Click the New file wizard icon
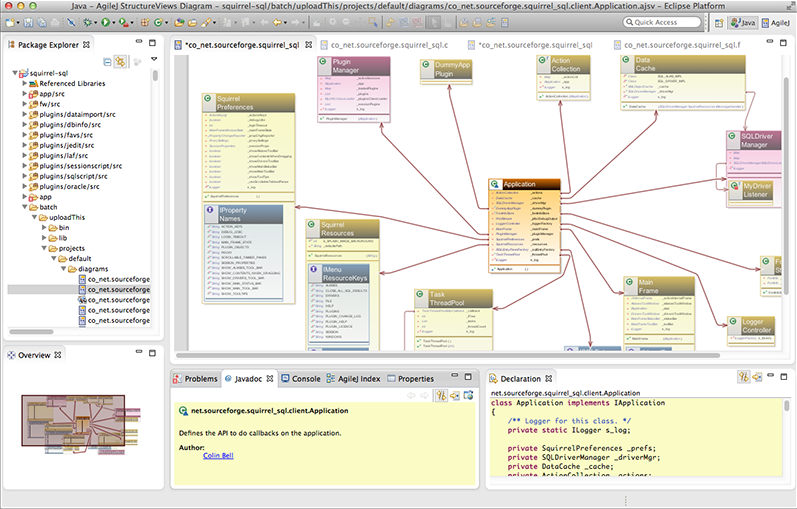The width and height of the screenshot is (797, 509). pyautogui.click(x=10, y=22)
